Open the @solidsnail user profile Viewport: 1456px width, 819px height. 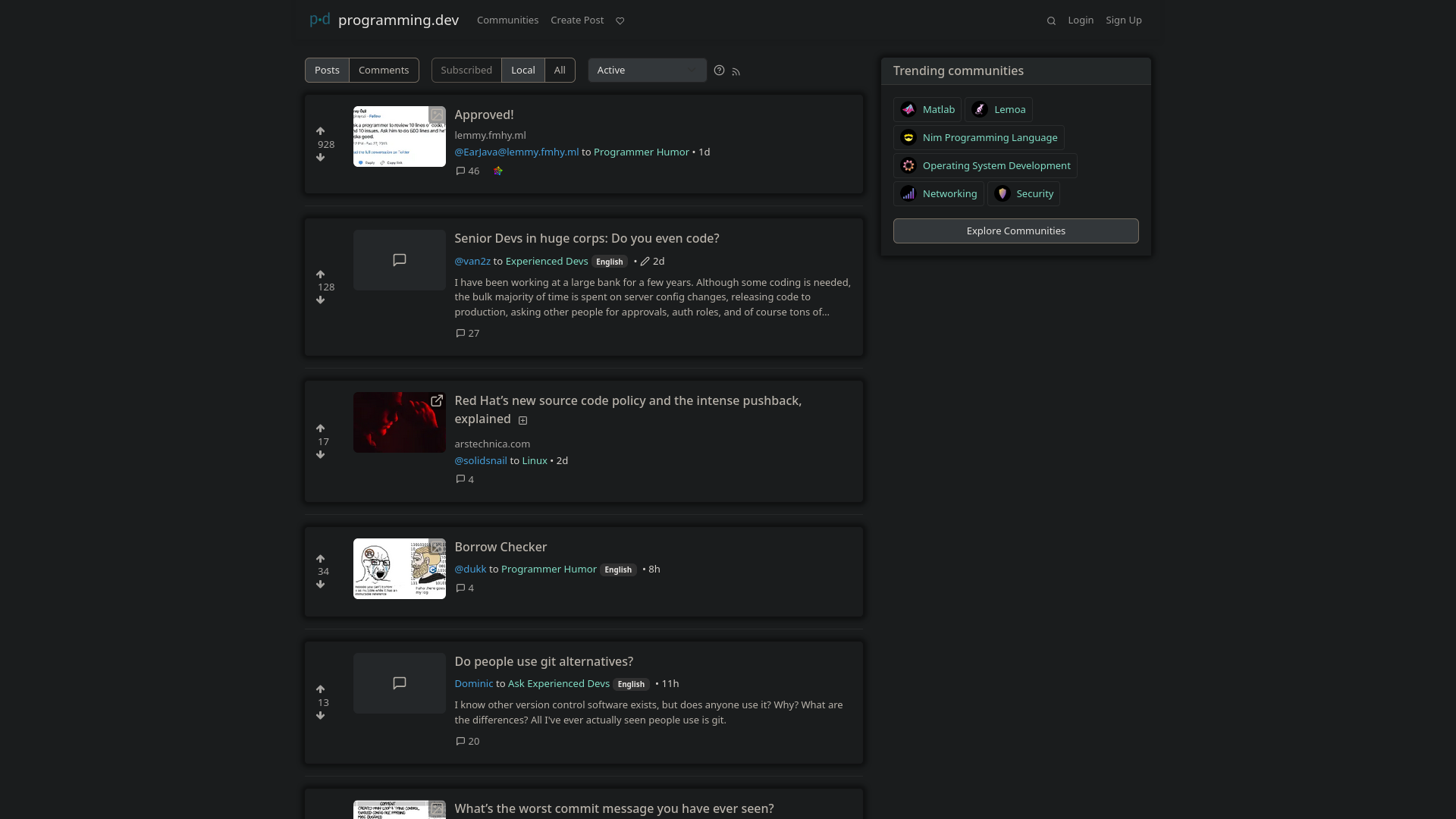point(481,461)
